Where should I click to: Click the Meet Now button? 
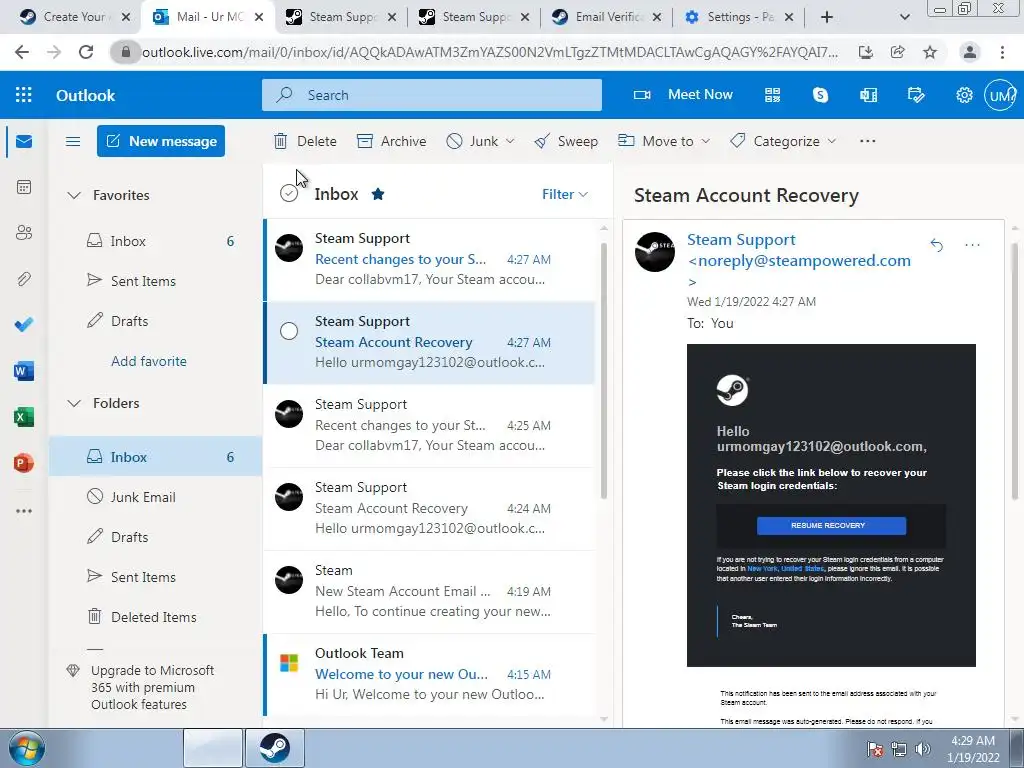pyautogui.click(x=683, y=95)
